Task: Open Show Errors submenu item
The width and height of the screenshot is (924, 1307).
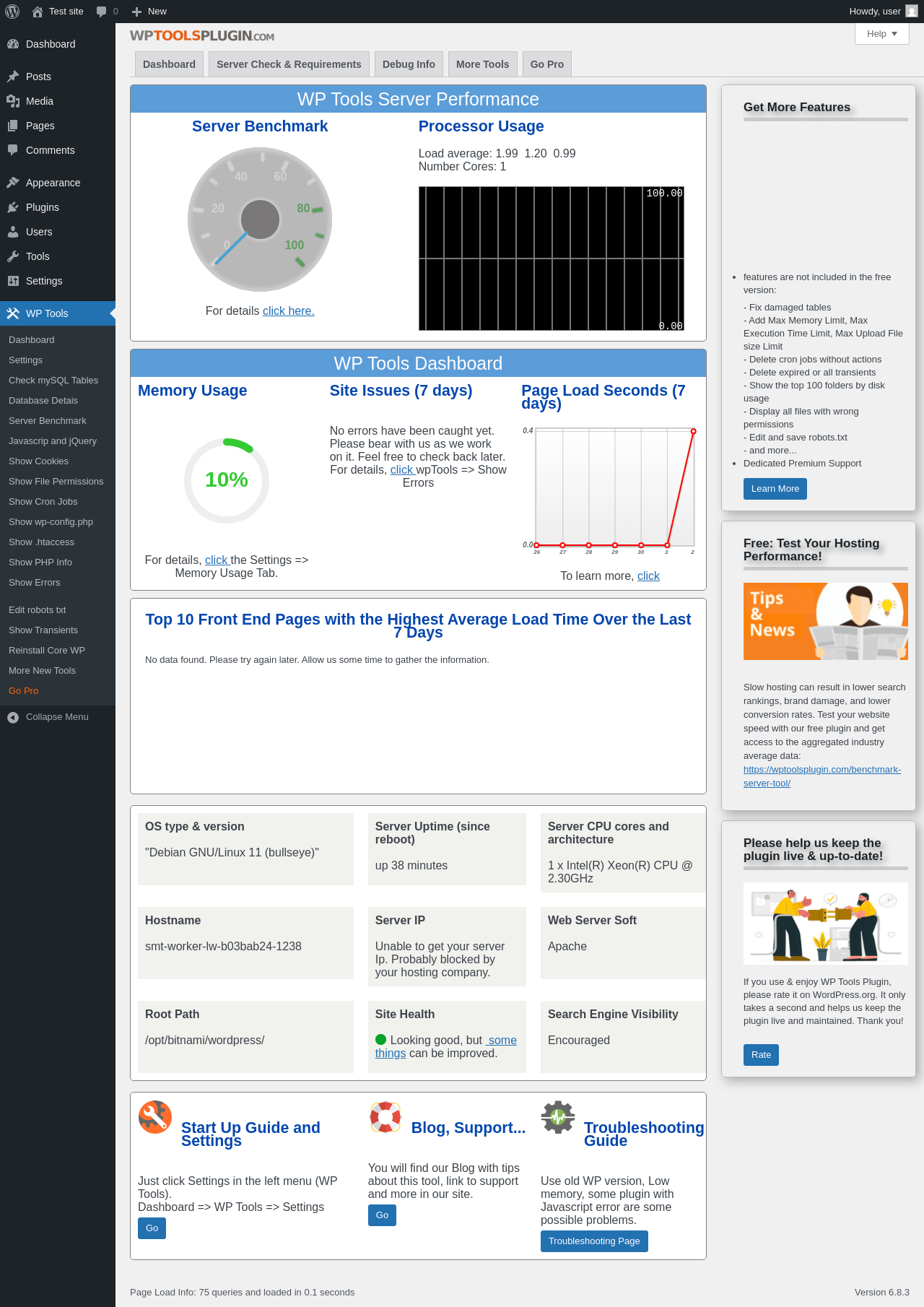Action: coord(58,583)
